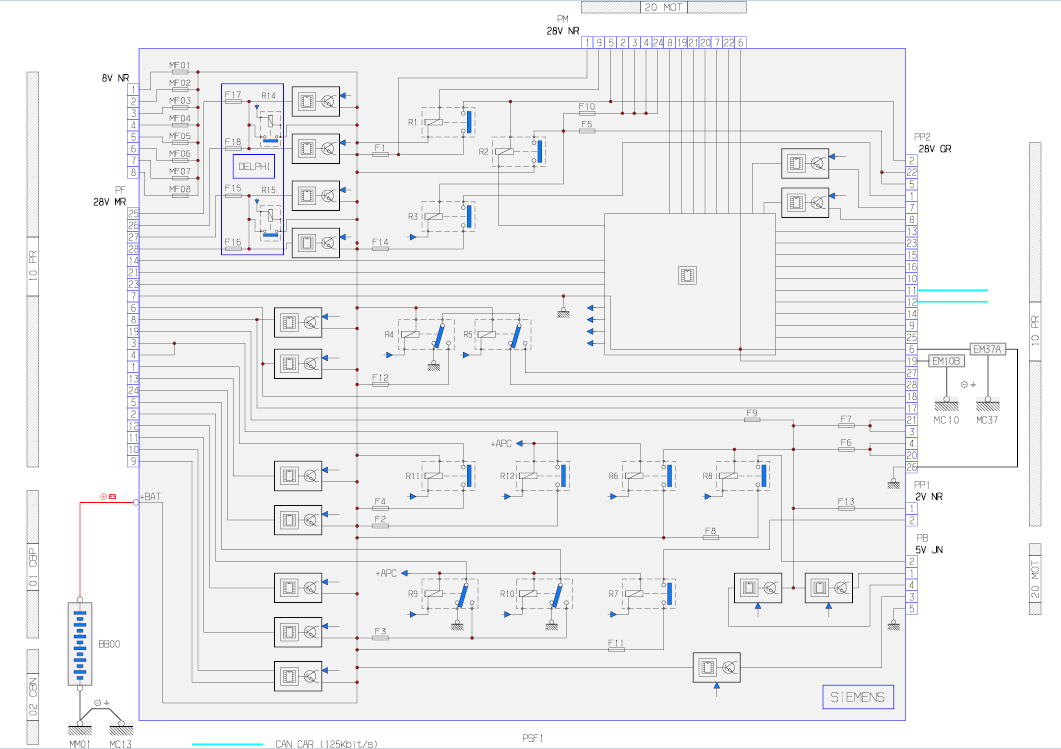Select fuse F10

pos(587,113)
